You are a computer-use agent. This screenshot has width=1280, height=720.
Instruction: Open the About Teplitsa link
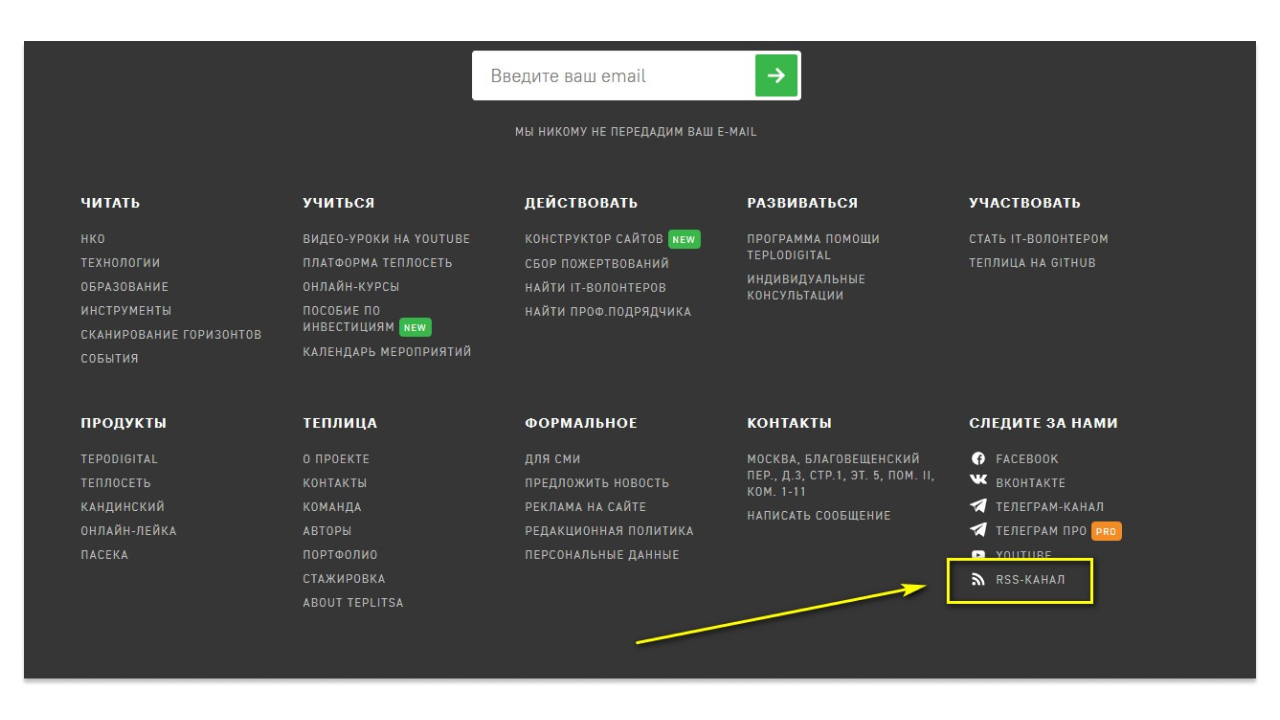click(353, 603)
